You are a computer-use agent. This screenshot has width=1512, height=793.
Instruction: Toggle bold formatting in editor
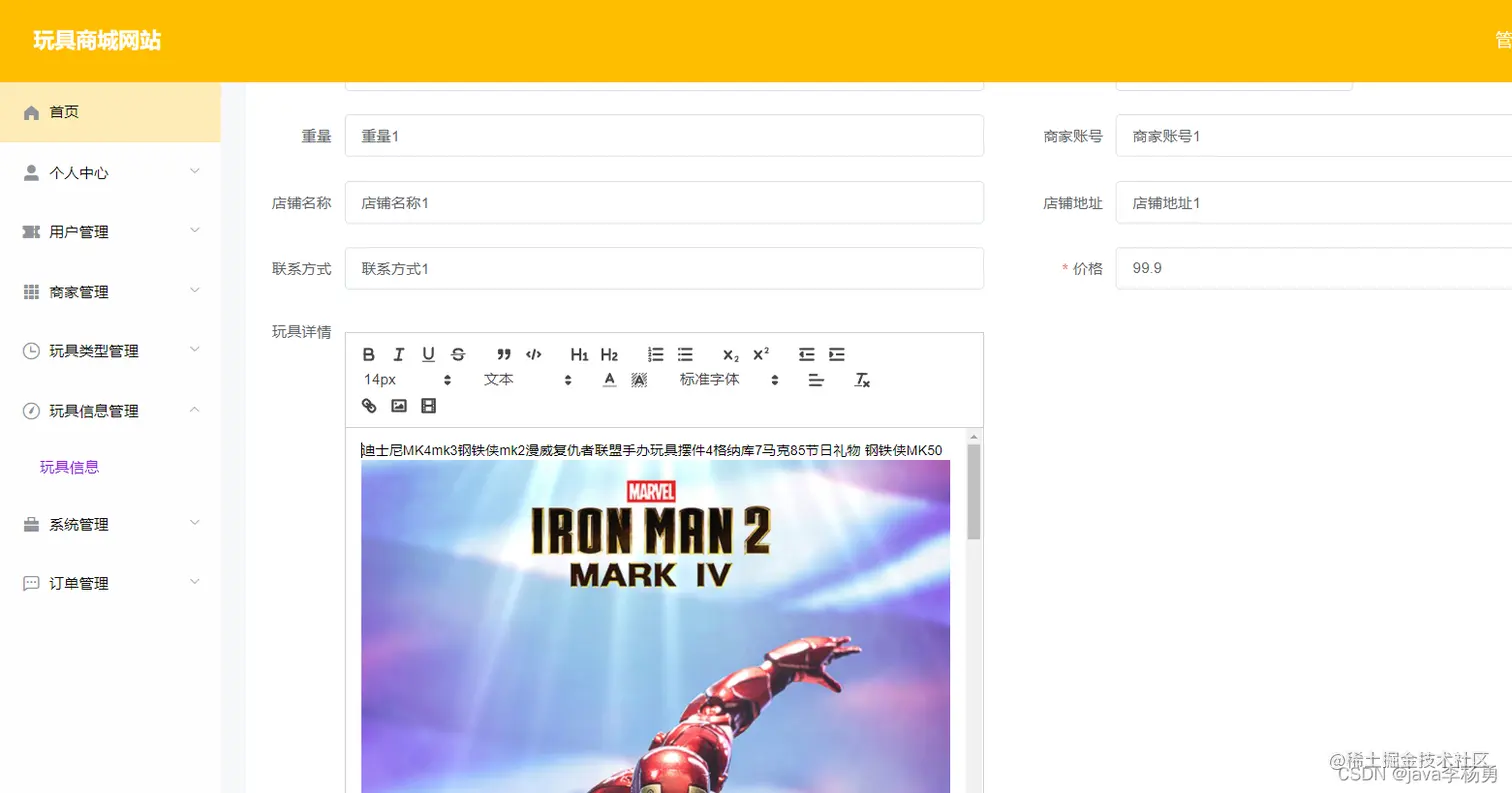[368, 354]
